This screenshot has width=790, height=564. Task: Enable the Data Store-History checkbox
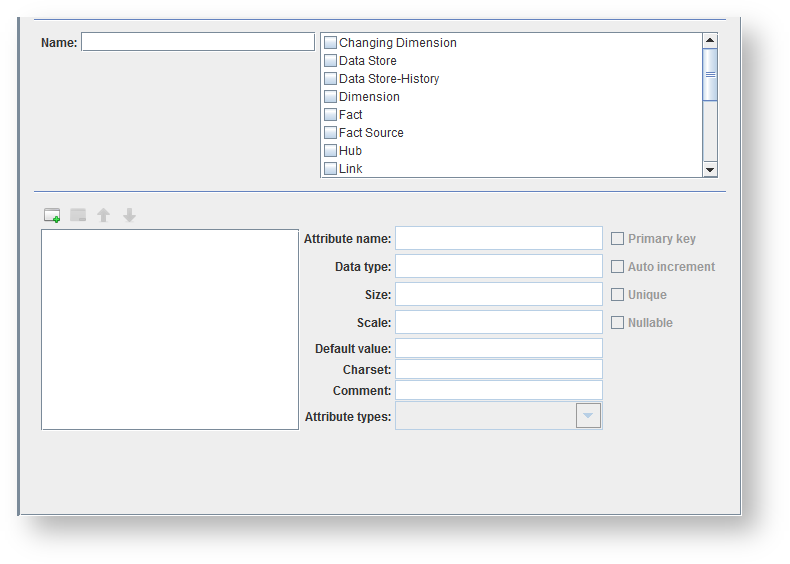[x=330, y=79]
